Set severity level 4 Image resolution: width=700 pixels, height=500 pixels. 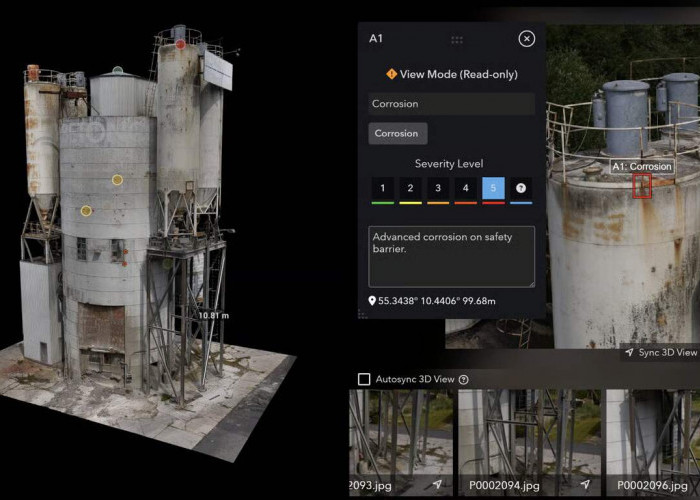coord(466,189)
